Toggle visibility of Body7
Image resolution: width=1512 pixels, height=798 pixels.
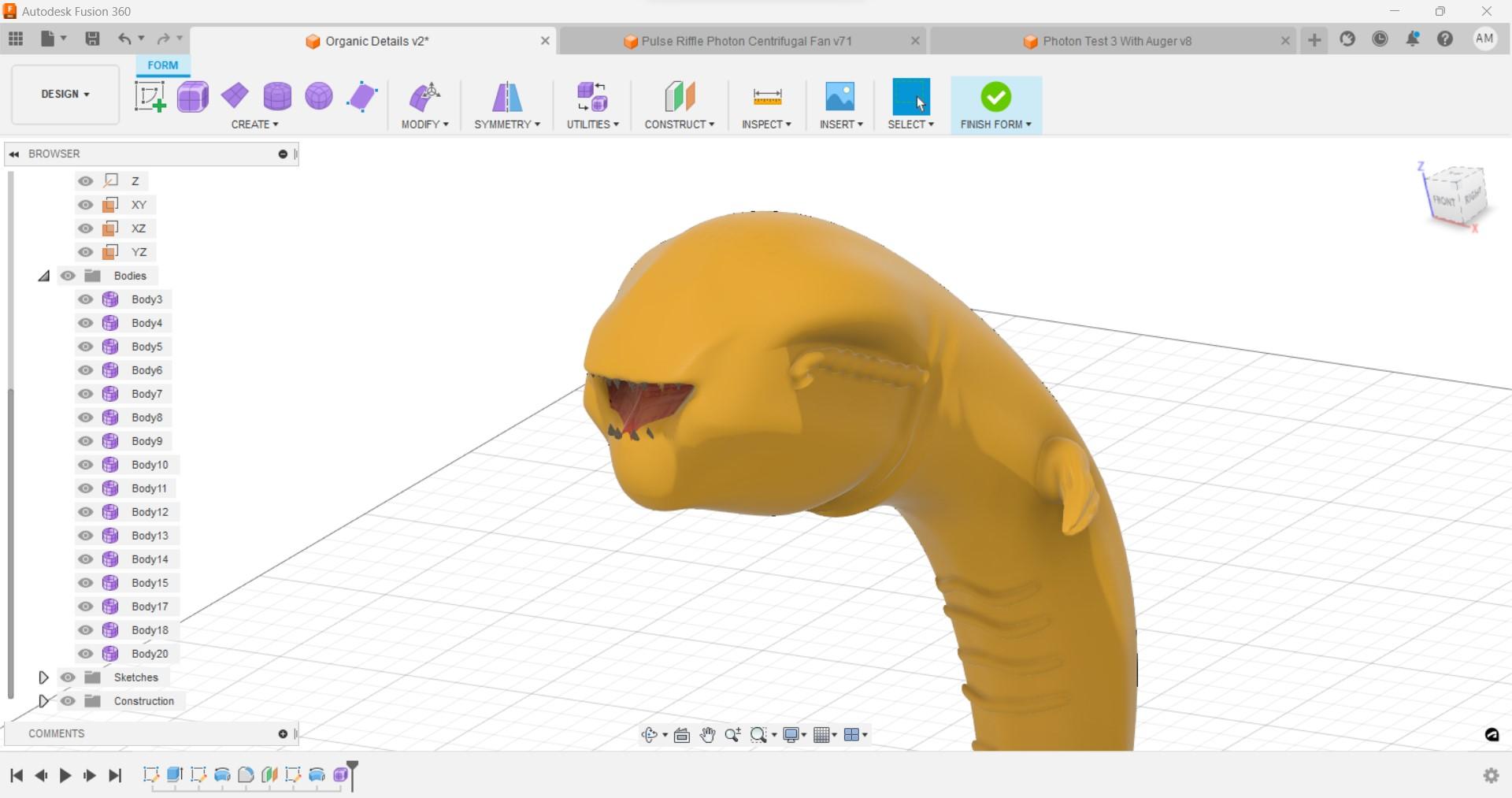tap(86, 394)
